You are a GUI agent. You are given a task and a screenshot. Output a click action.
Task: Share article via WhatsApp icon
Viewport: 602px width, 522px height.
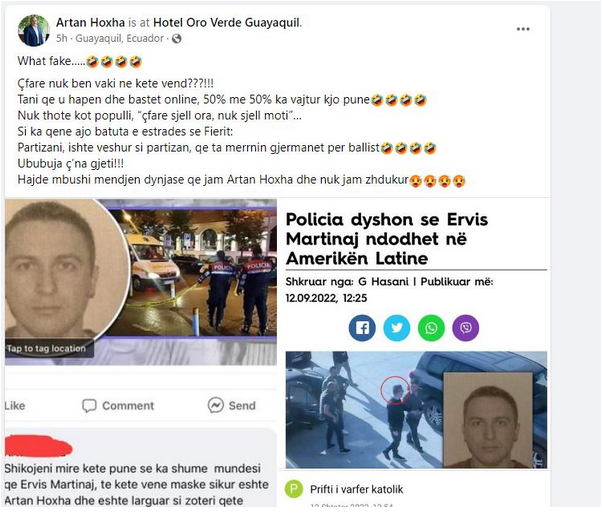pyautogui.click(x=431, y=328)
